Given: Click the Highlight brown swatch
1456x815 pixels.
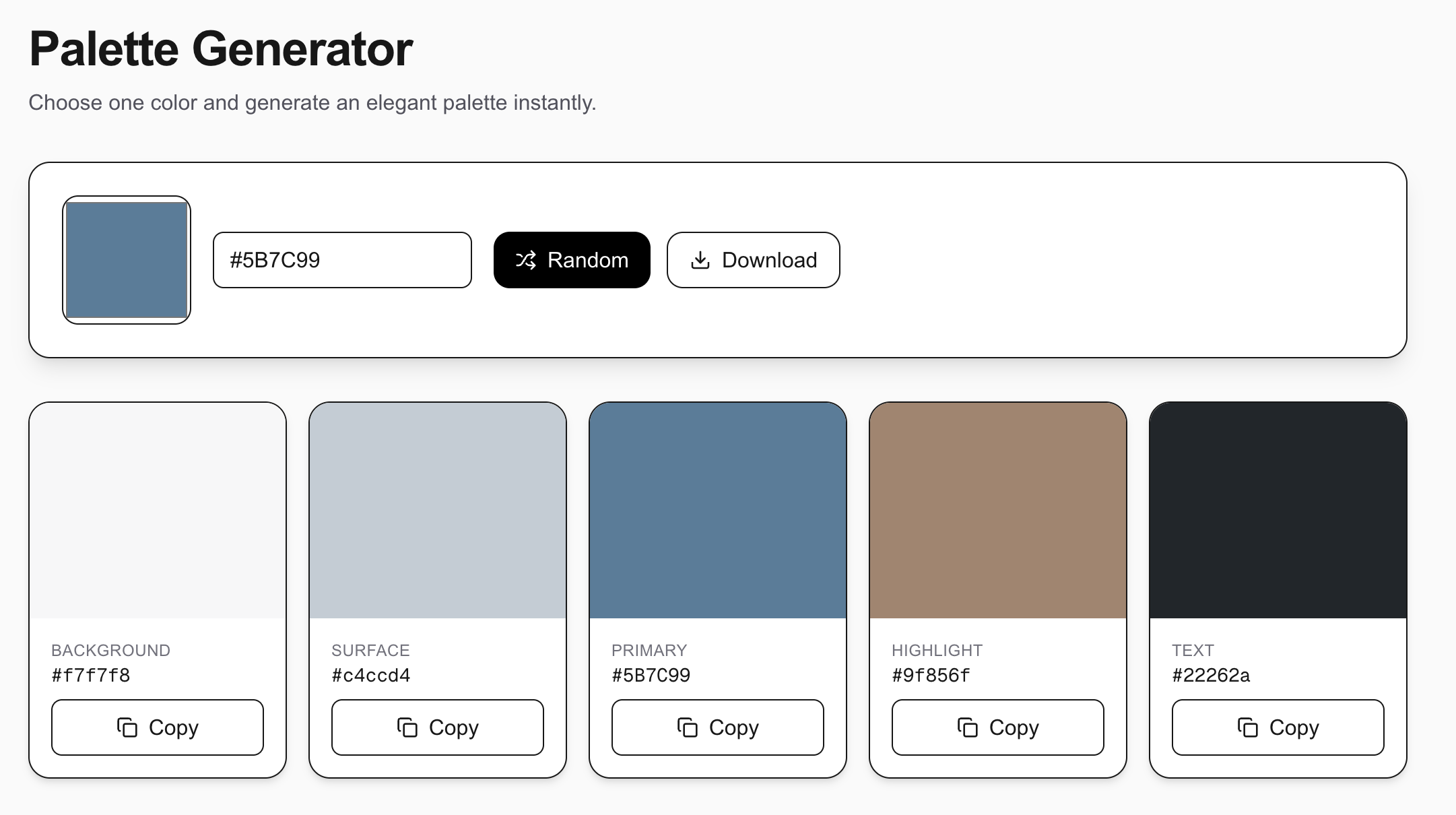Looking at the screenshot, I should 998,511.
